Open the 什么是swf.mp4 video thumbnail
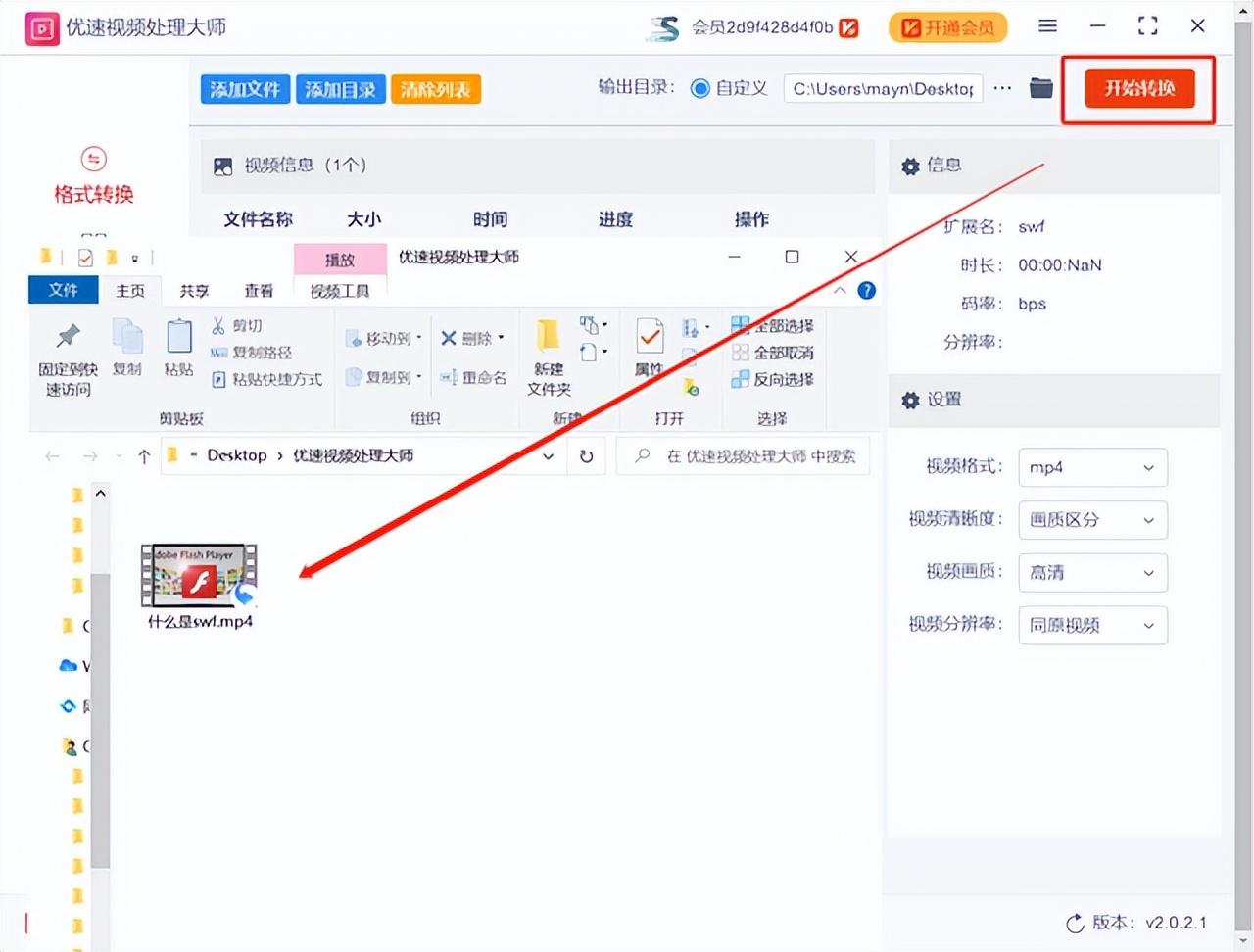The image size is (1254, 952). pyautogui.click(x=200, y=576)
